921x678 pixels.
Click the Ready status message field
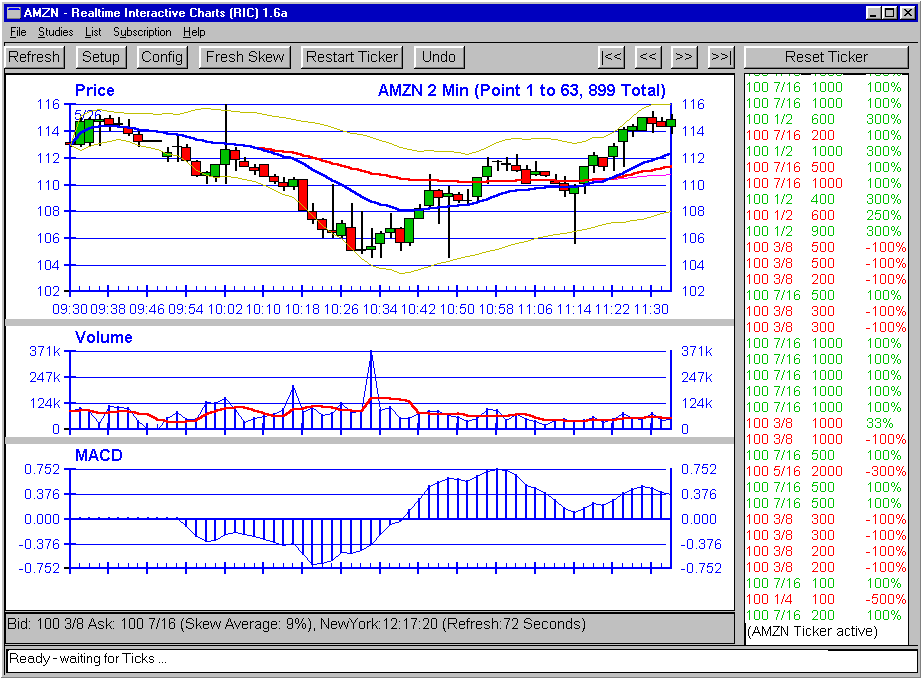[x=461, y=659]
